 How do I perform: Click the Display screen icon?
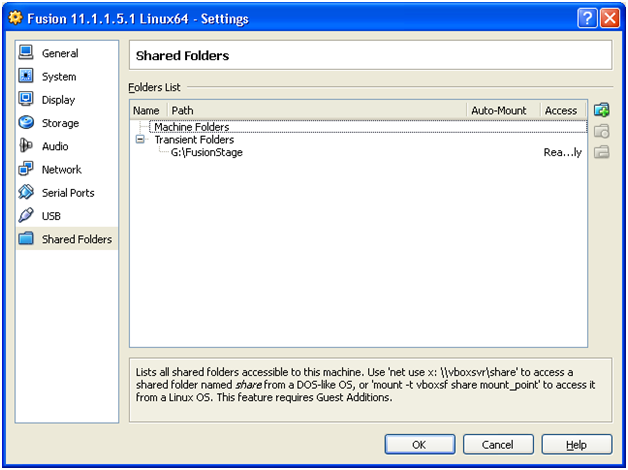tap(26, 99)
